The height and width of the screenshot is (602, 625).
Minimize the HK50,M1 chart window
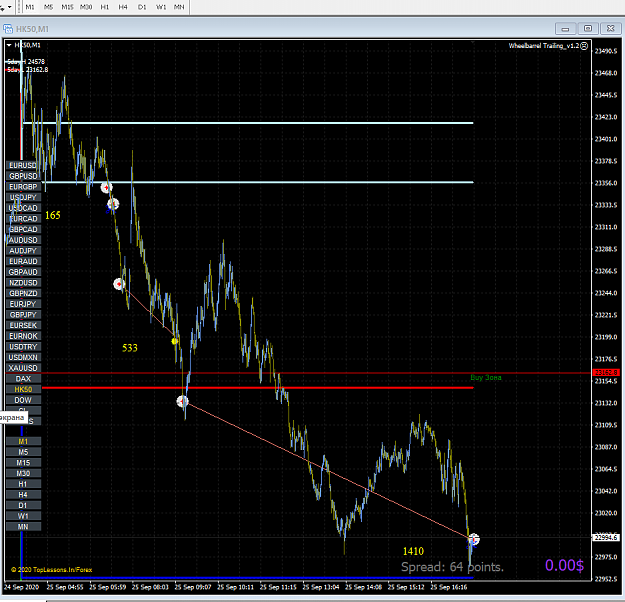[565, 28]
